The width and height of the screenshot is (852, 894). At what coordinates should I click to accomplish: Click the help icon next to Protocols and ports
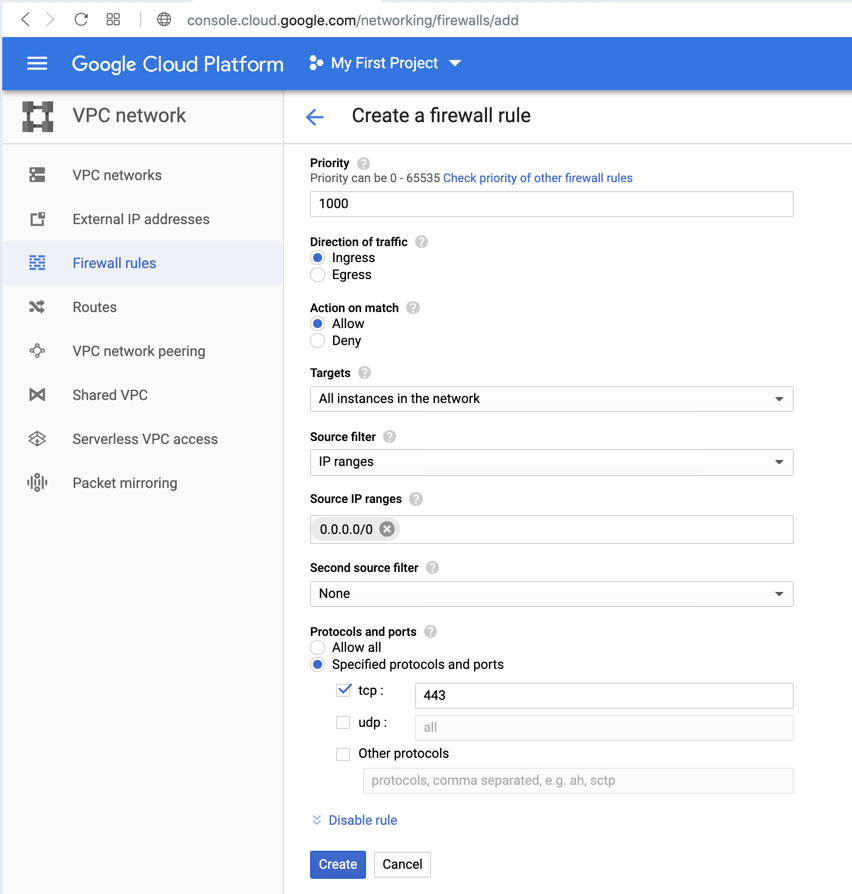[x=431, y=632]
